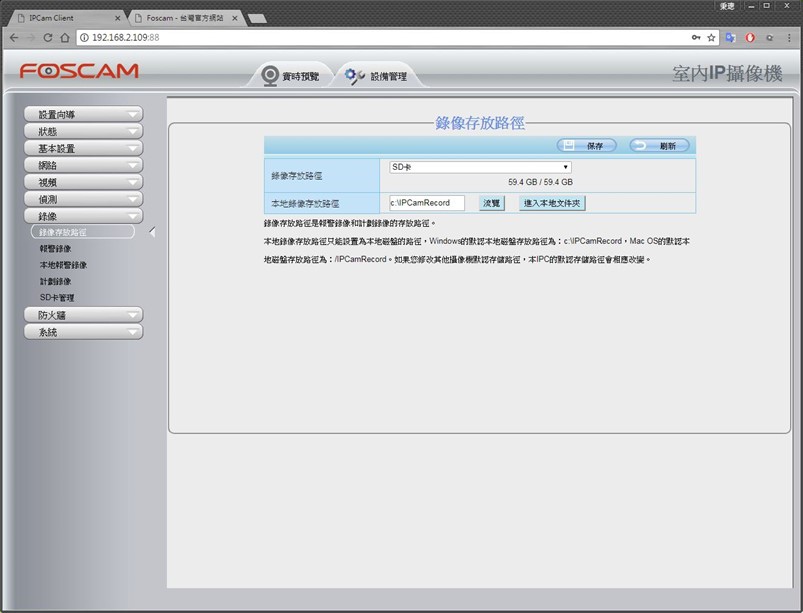The height and width of the screenshot is (613, 803).
Task: Click the sidebar collapse arrow
Action: point(152,232)
